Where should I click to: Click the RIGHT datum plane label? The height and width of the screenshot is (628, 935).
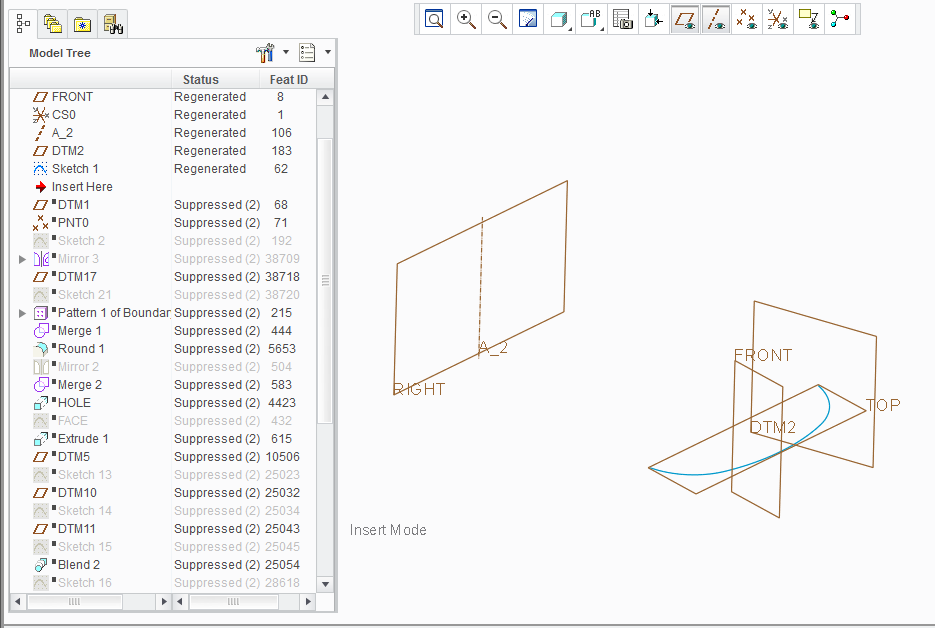(x=419, y=389)
